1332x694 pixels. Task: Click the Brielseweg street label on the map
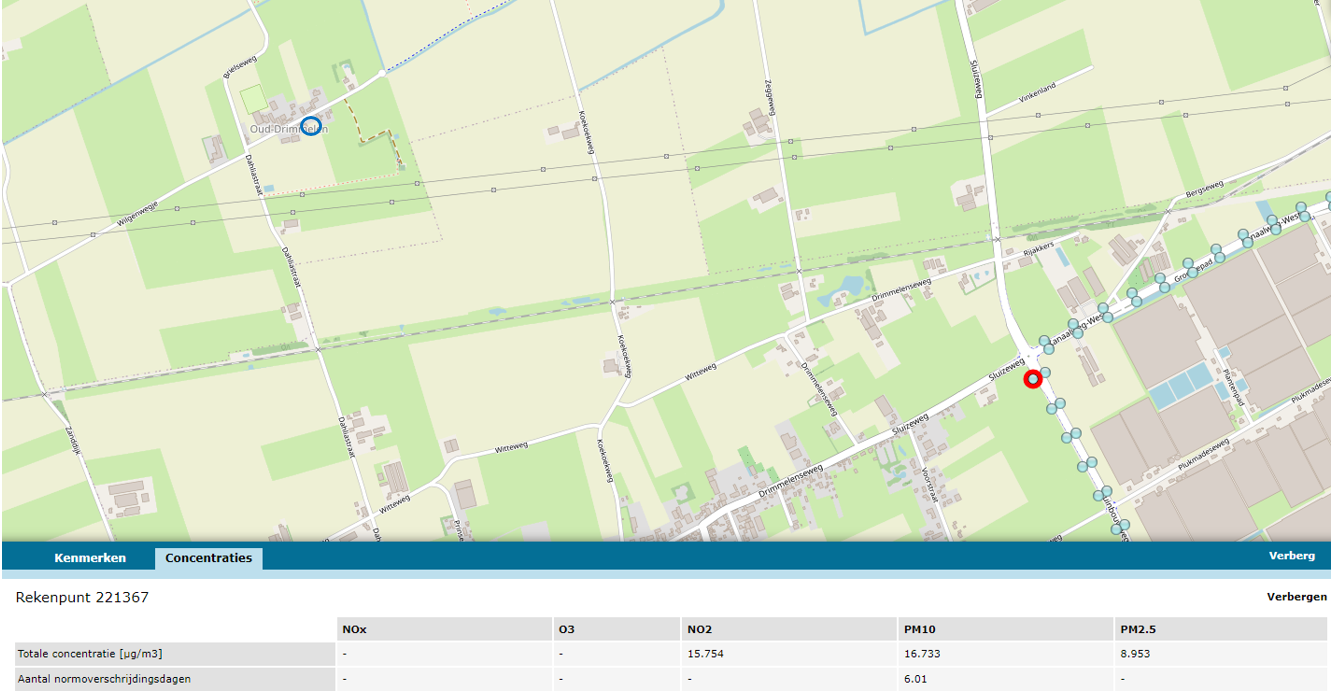tap(241, 65)
